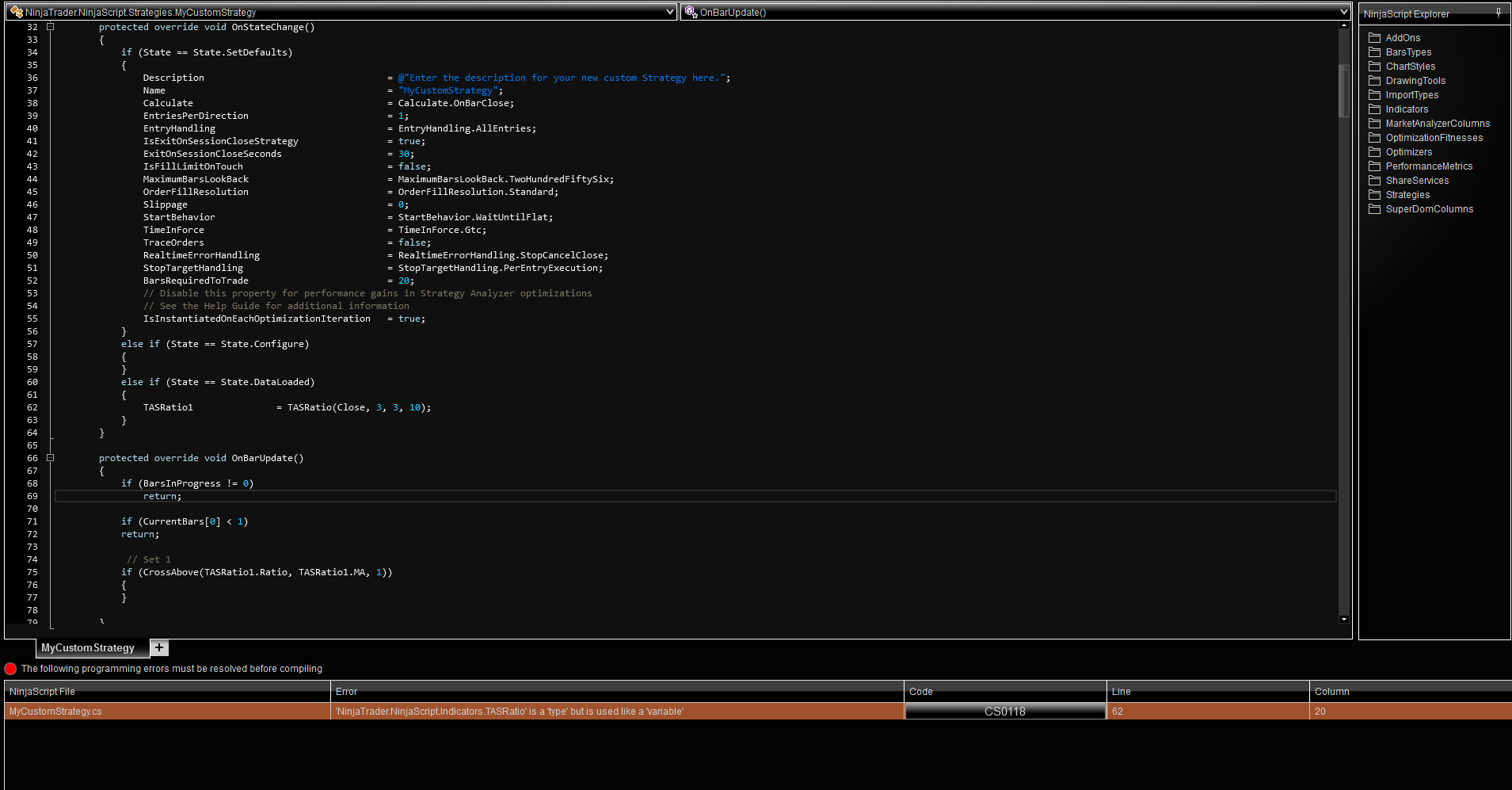Collapse the OnBarUpdate() code block
This screenshot has height=790, width=1512.
(x=50, y=458)
